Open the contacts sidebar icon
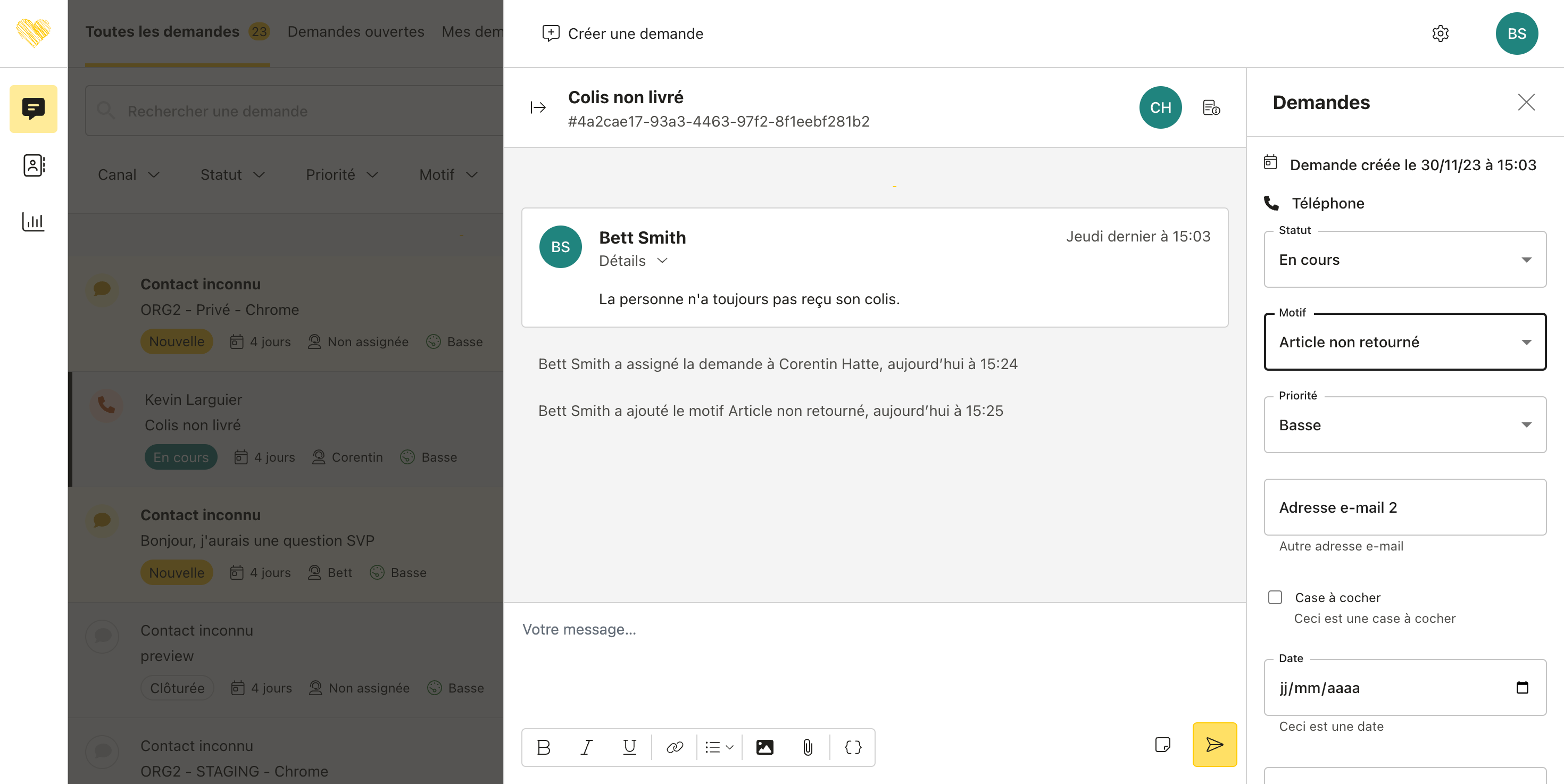 tap(34, 165)
